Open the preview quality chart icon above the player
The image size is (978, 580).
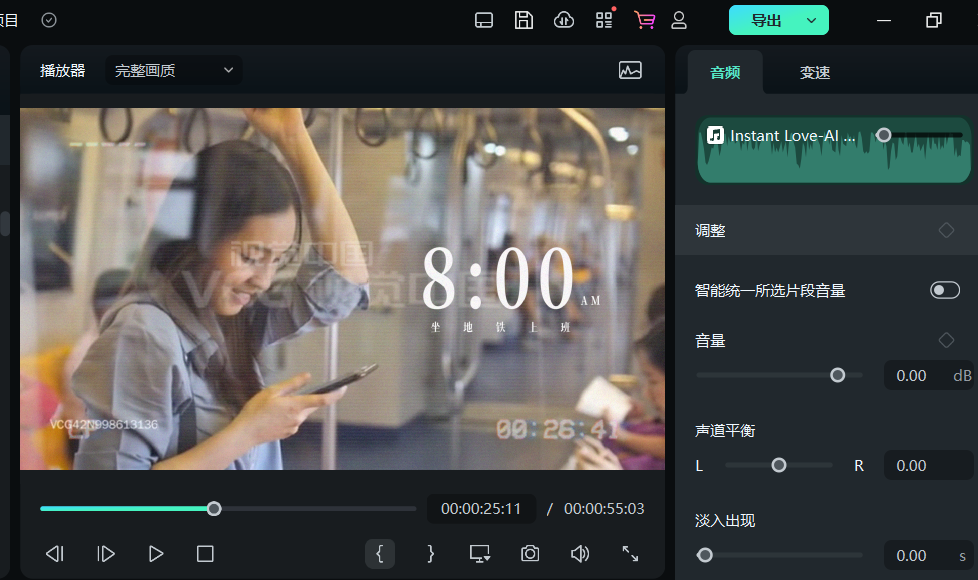(x=630, y=71)
